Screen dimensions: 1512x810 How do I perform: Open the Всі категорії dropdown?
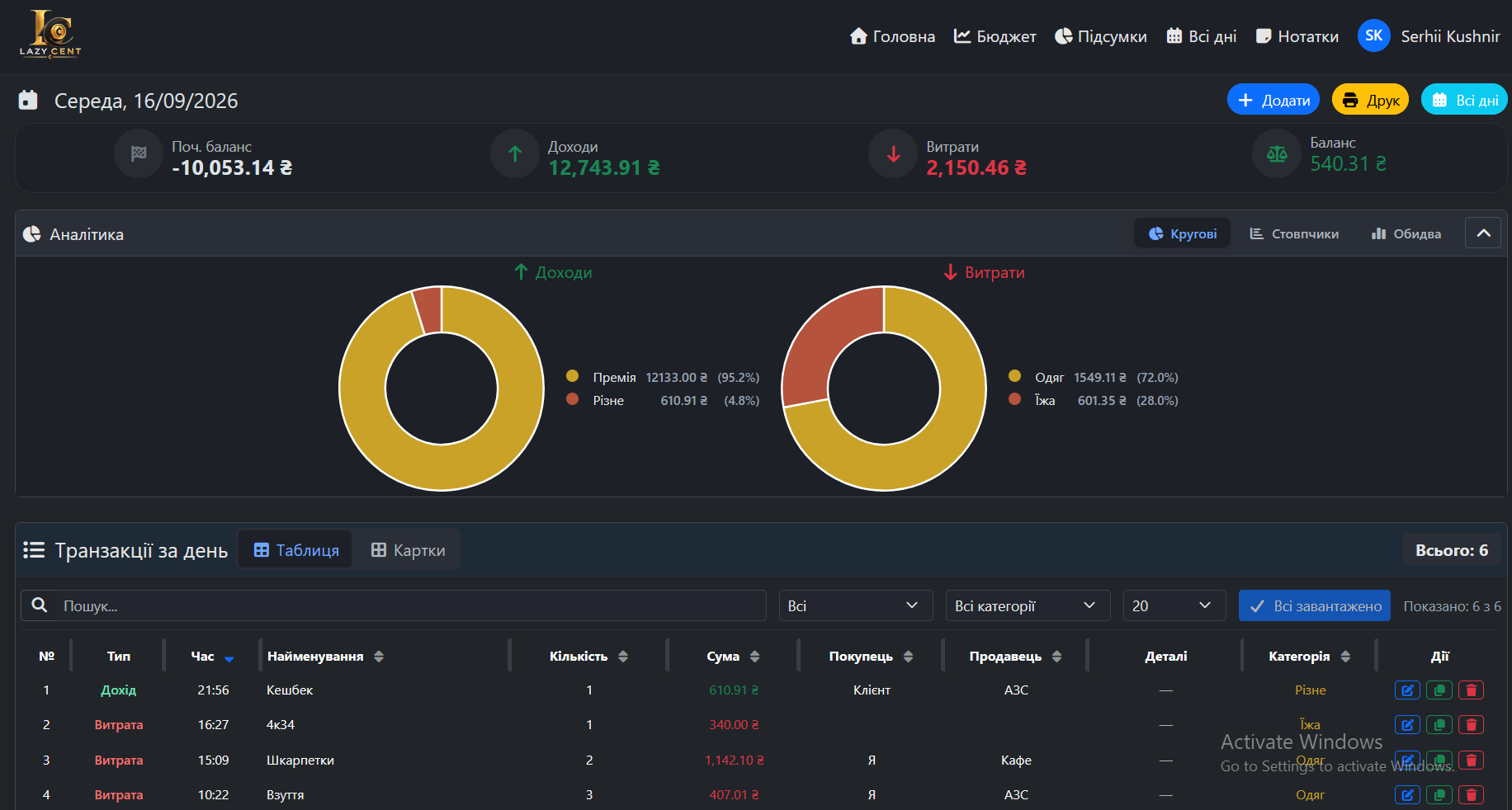[1028, 605]
